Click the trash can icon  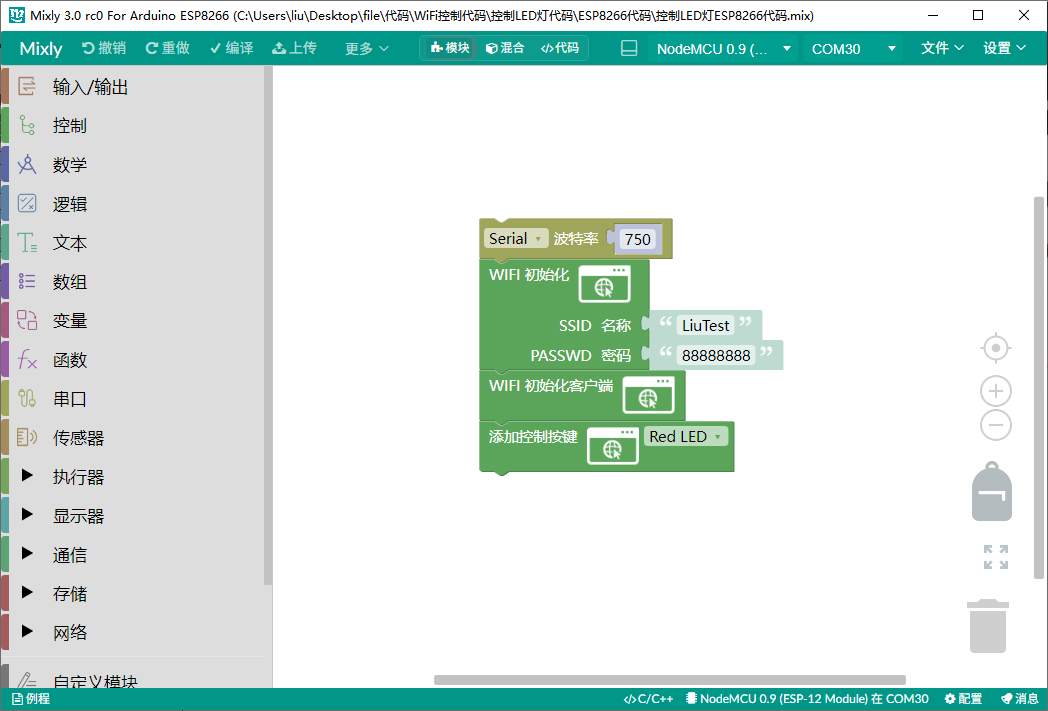pos(988,626)
